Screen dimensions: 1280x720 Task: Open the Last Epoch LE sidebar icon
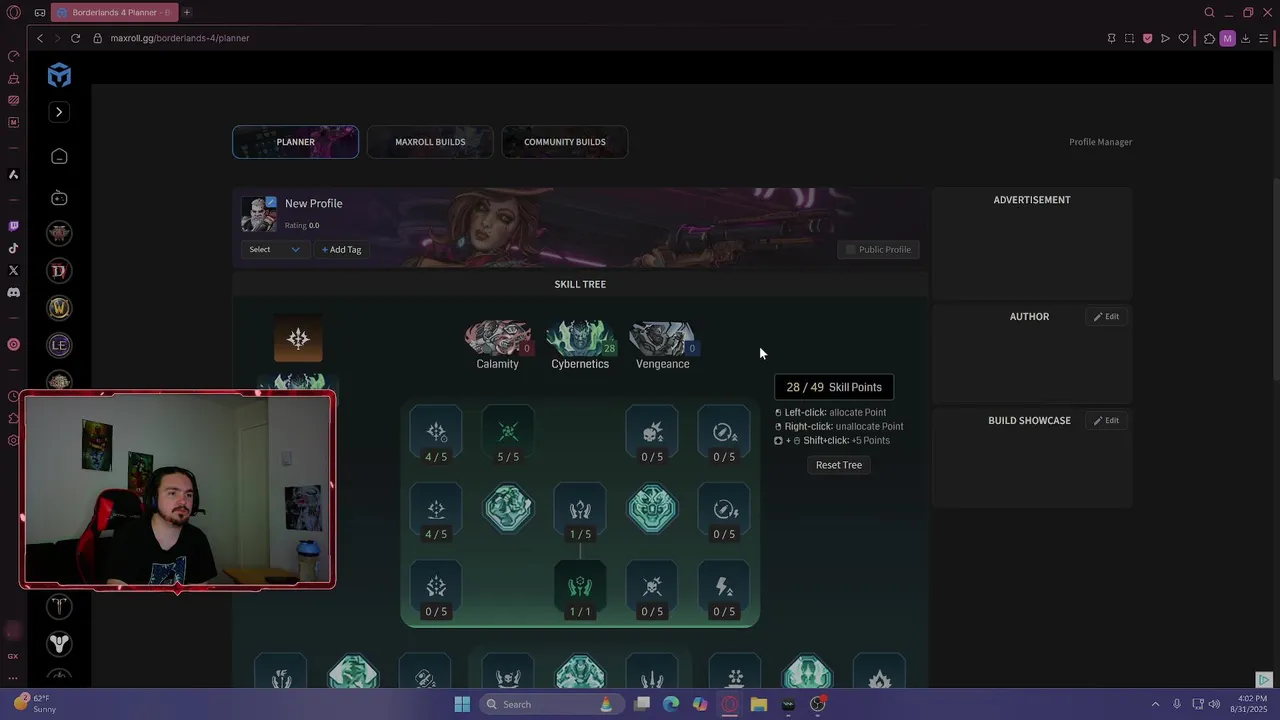click(x=59, y=345)
